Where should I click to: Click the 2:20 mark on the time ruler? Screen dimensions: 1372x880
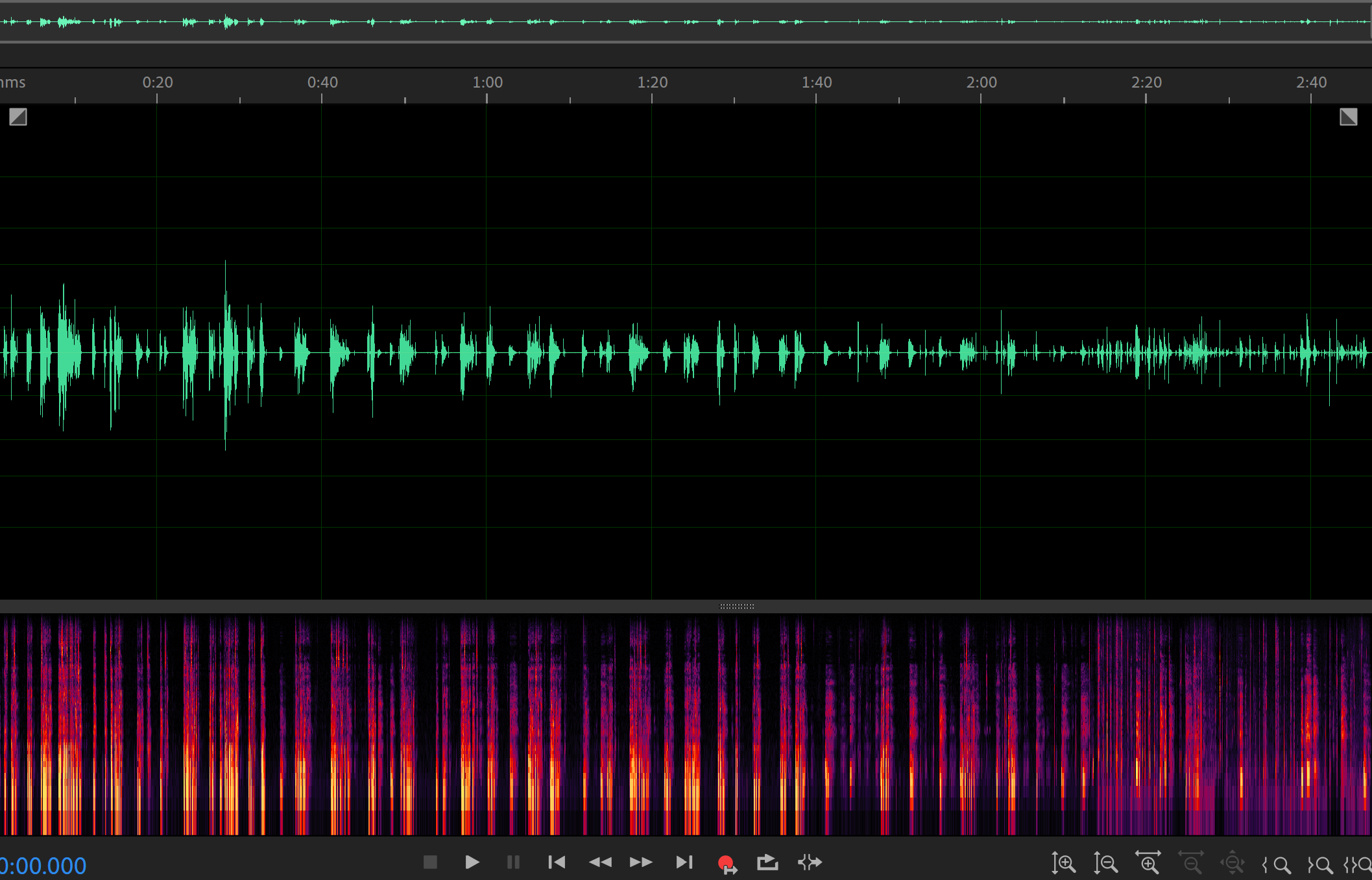1146,82
